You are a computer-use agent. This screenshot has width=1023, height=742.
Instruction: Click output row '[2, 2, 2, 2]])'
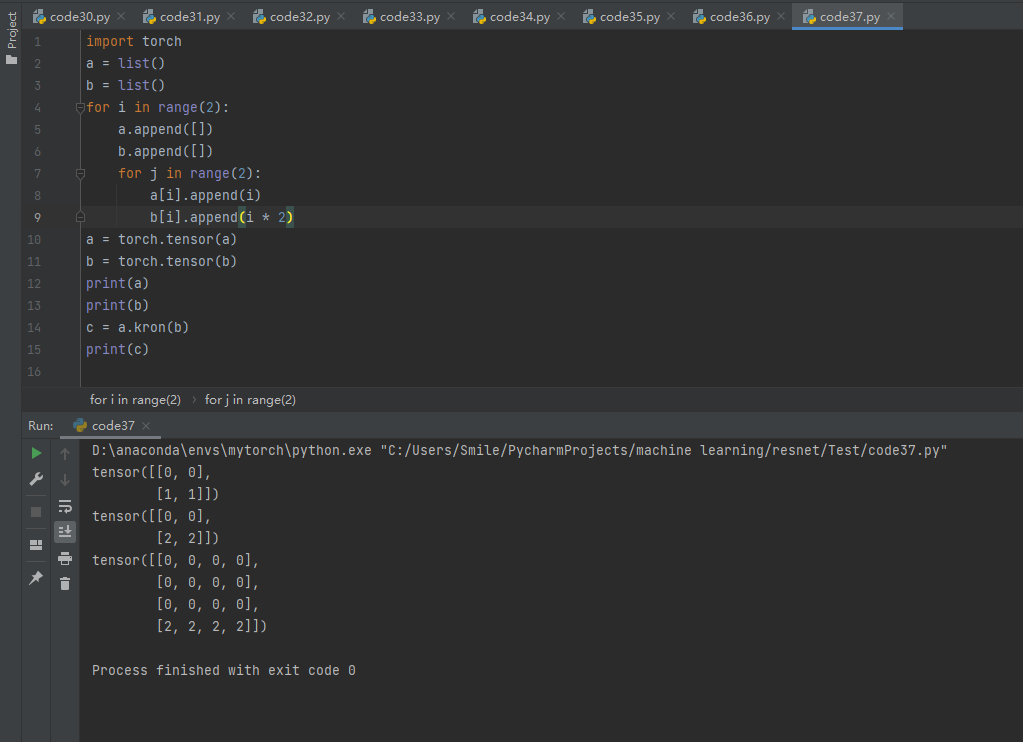[x=211, y=626]
